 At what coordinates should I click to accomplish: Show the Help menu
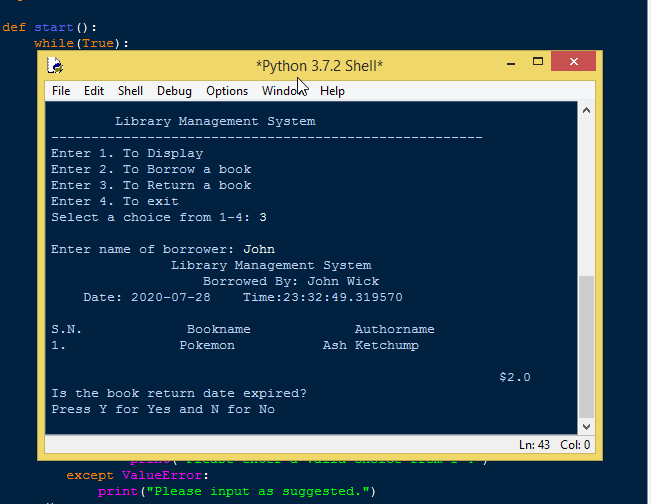point(332,91)
